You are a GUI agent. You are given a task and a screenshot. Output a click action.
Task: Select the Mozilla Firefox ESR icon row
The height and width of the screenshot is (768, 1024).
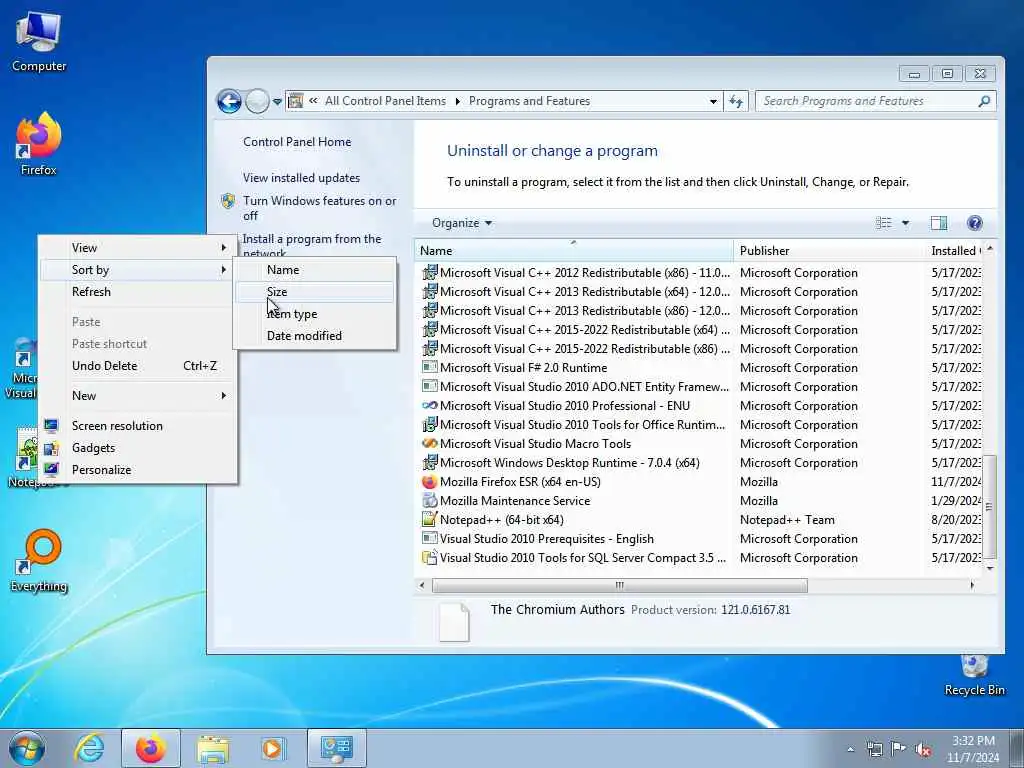point(429,482)
